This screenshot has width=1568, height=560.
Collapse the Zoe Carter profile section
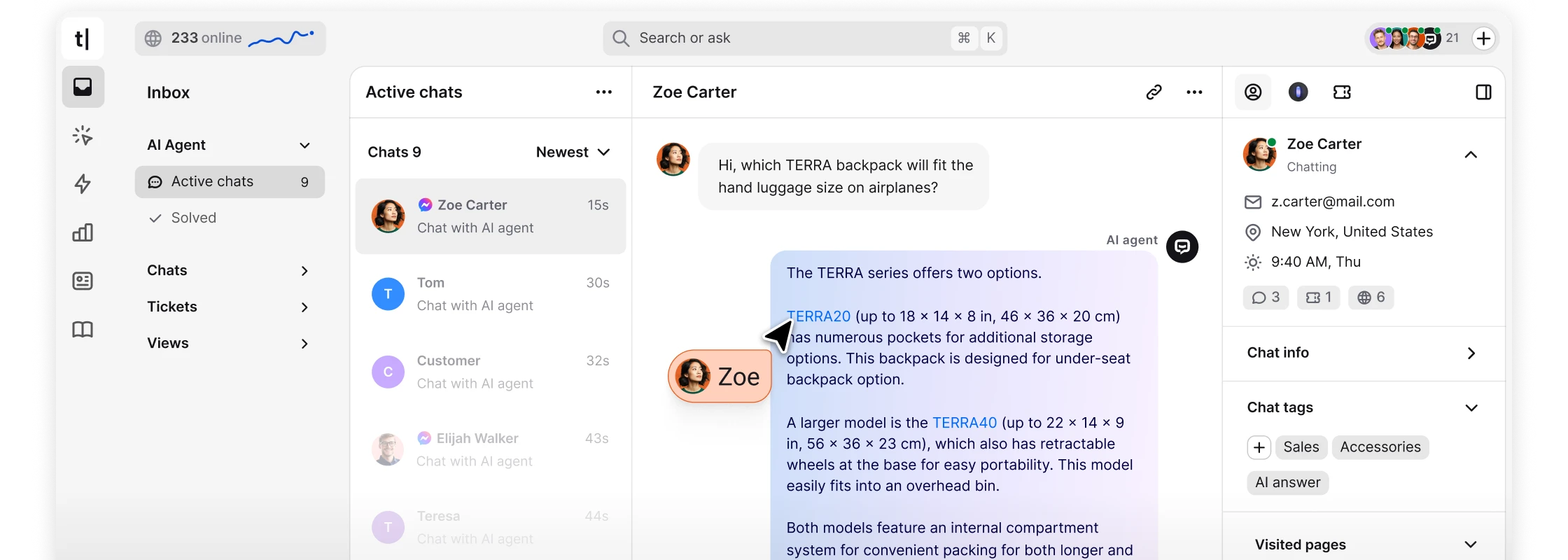(x=1471, y=155)
